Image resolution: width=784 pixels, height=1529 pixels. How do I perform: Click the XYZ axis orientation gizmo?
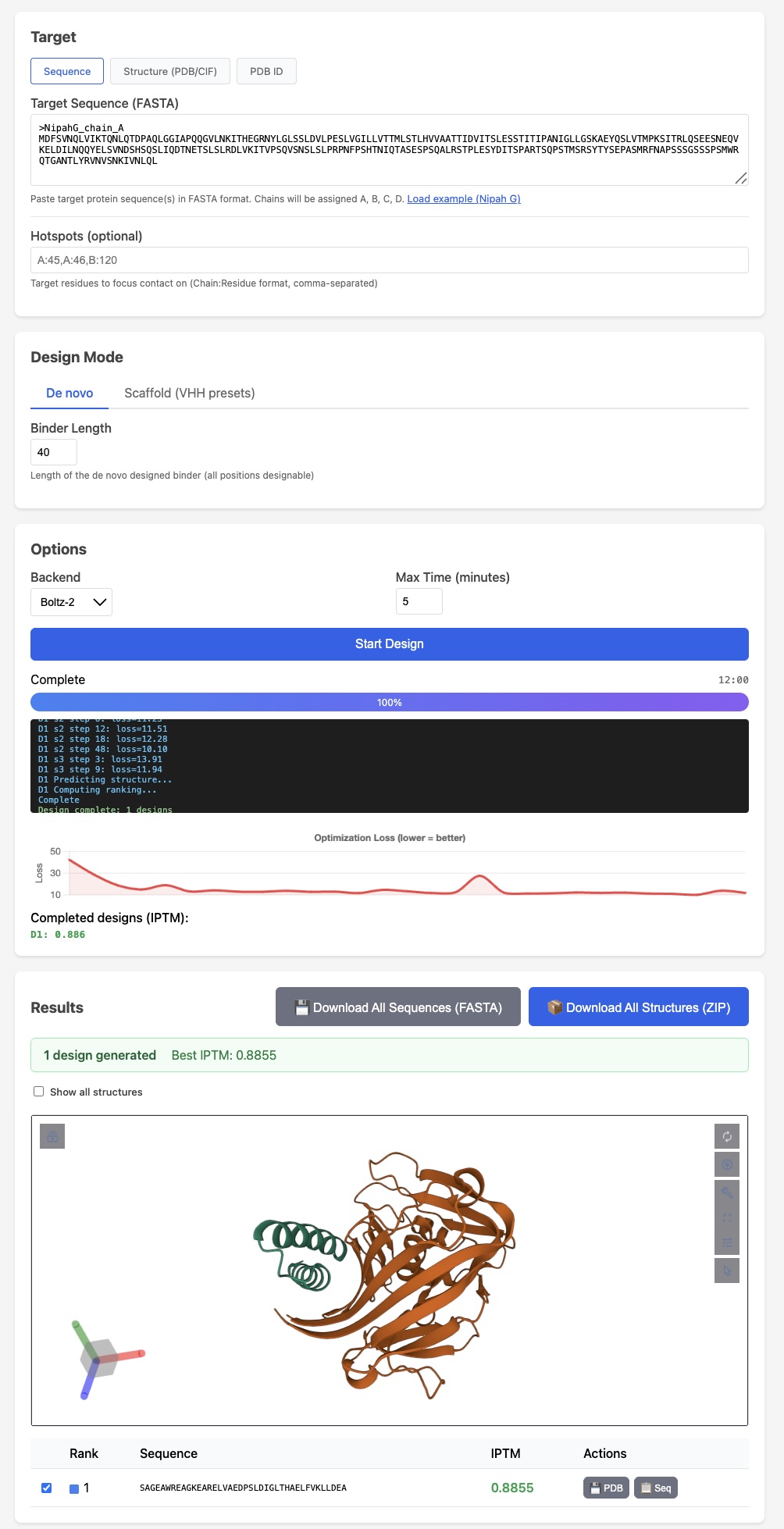[98, 1360]
